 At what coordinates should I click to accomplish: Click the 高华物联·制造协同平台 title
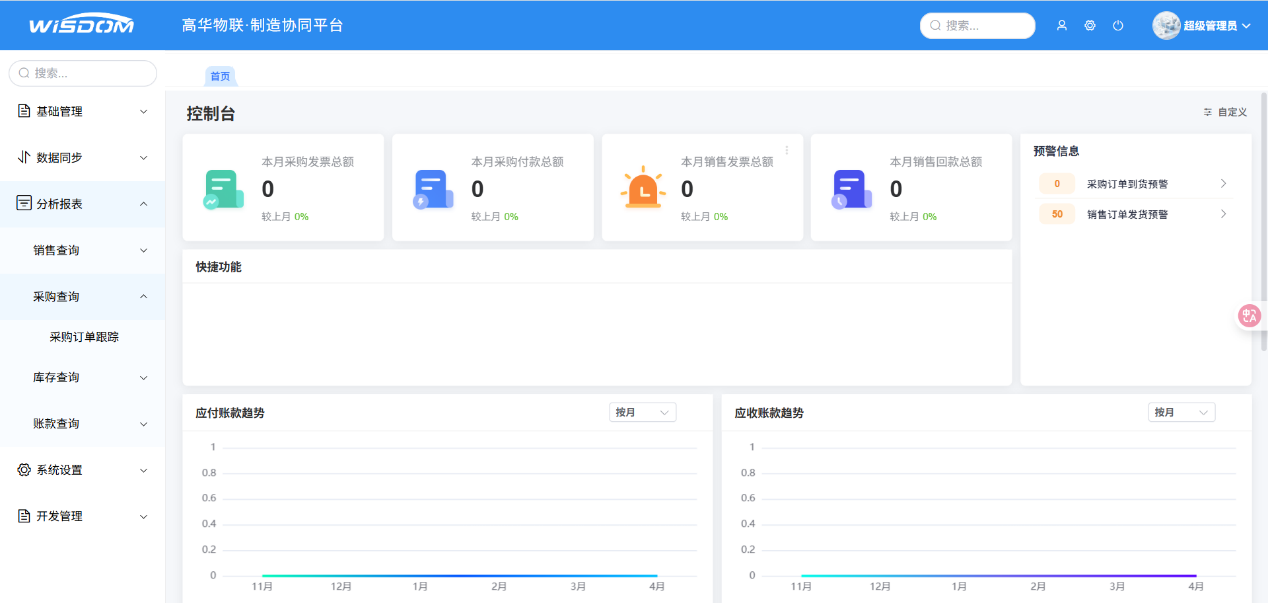[263, 25]
